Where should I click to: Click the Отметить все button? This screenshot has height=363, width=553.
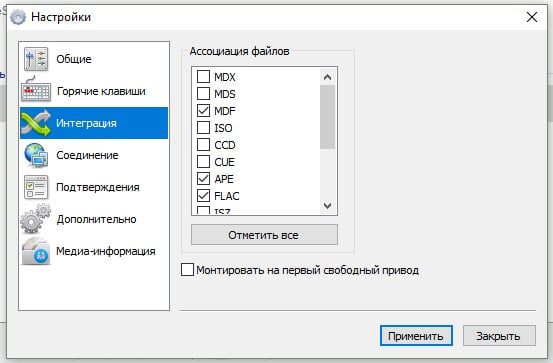coord(264,235)
